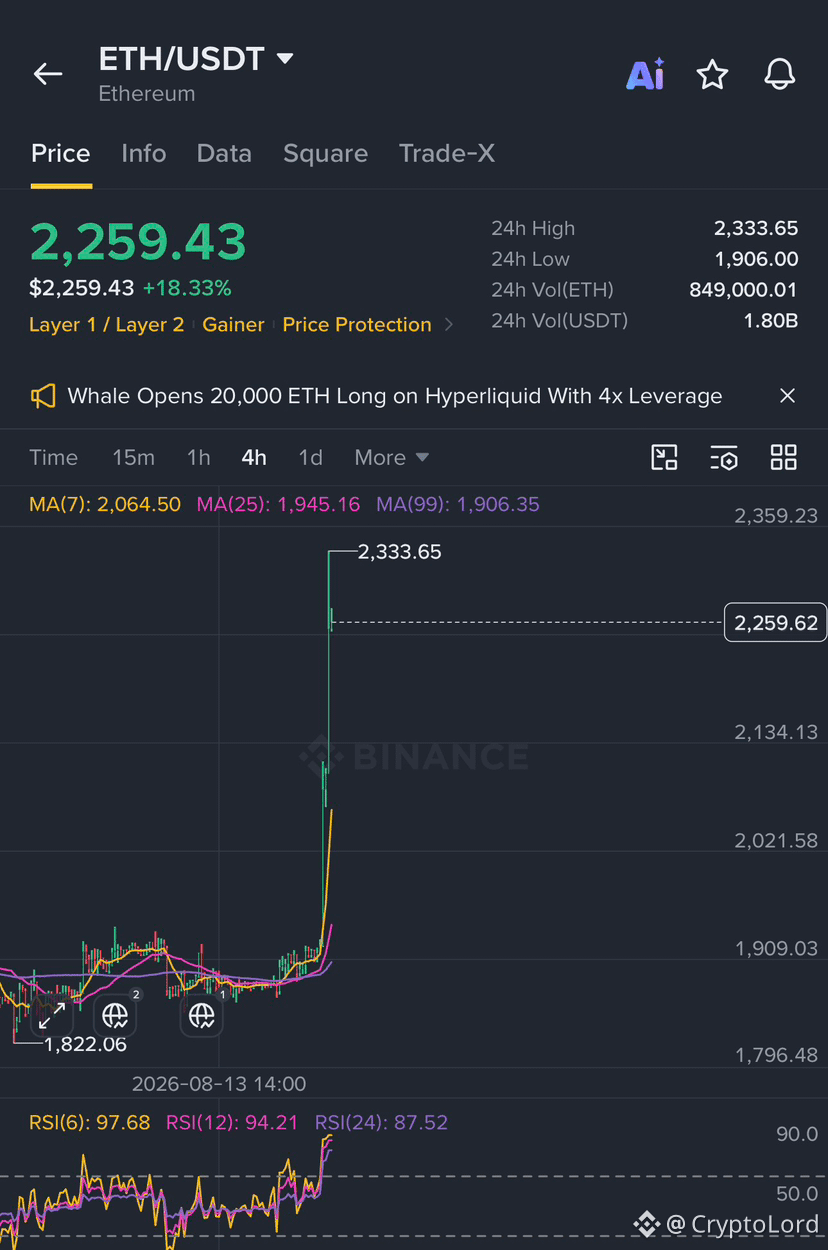
Task: Select the 1d chart interval
Action: pyautogui.click(x=310, y=458)
